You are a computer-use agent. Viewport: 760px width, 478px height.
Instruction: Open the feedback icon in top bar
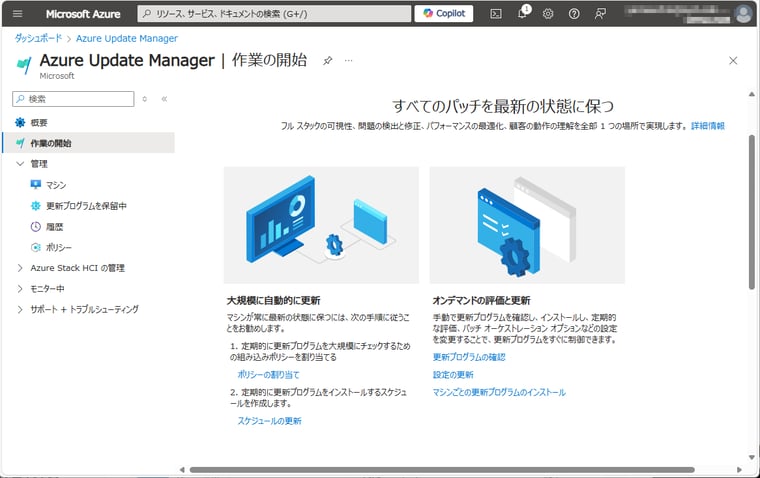pos(600,14)
